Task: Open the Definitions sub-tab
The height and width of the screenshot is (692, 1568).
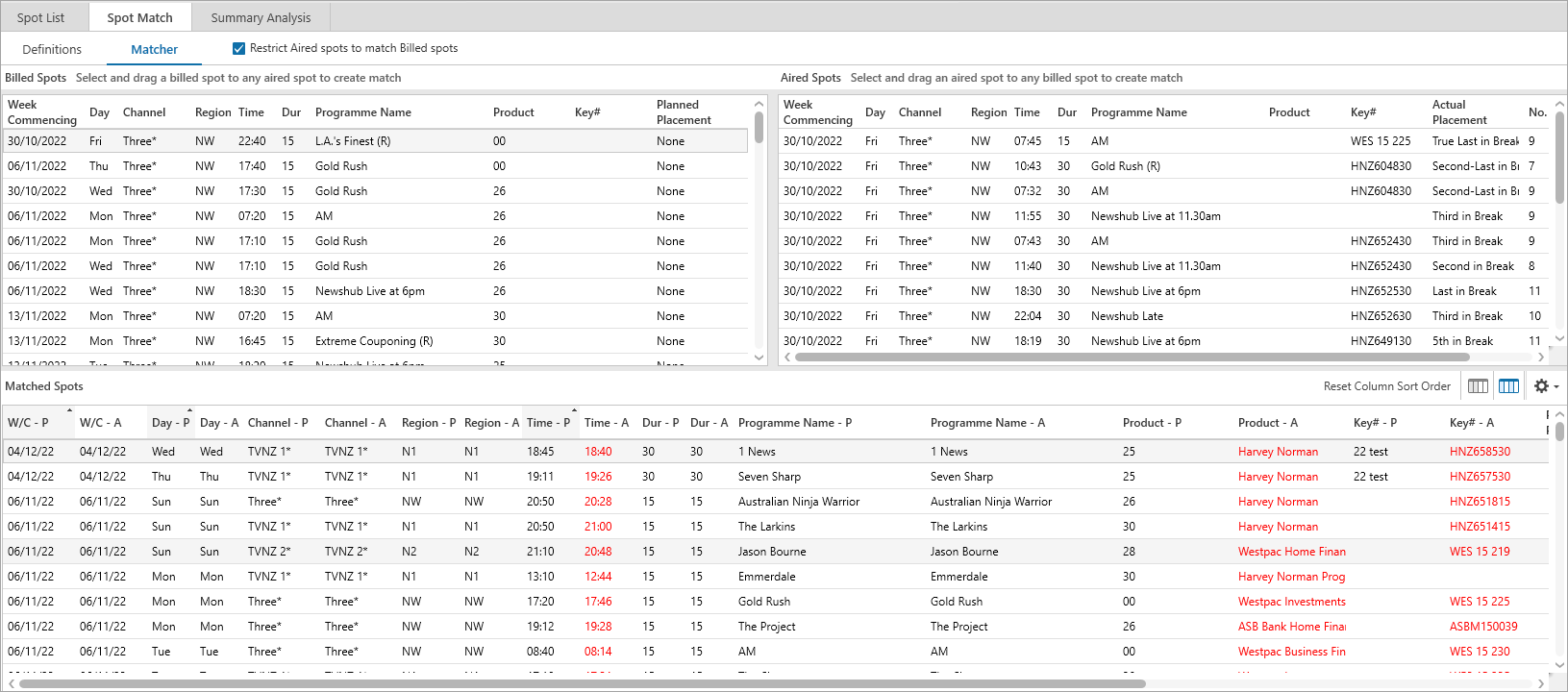Action: pos(52,50)
